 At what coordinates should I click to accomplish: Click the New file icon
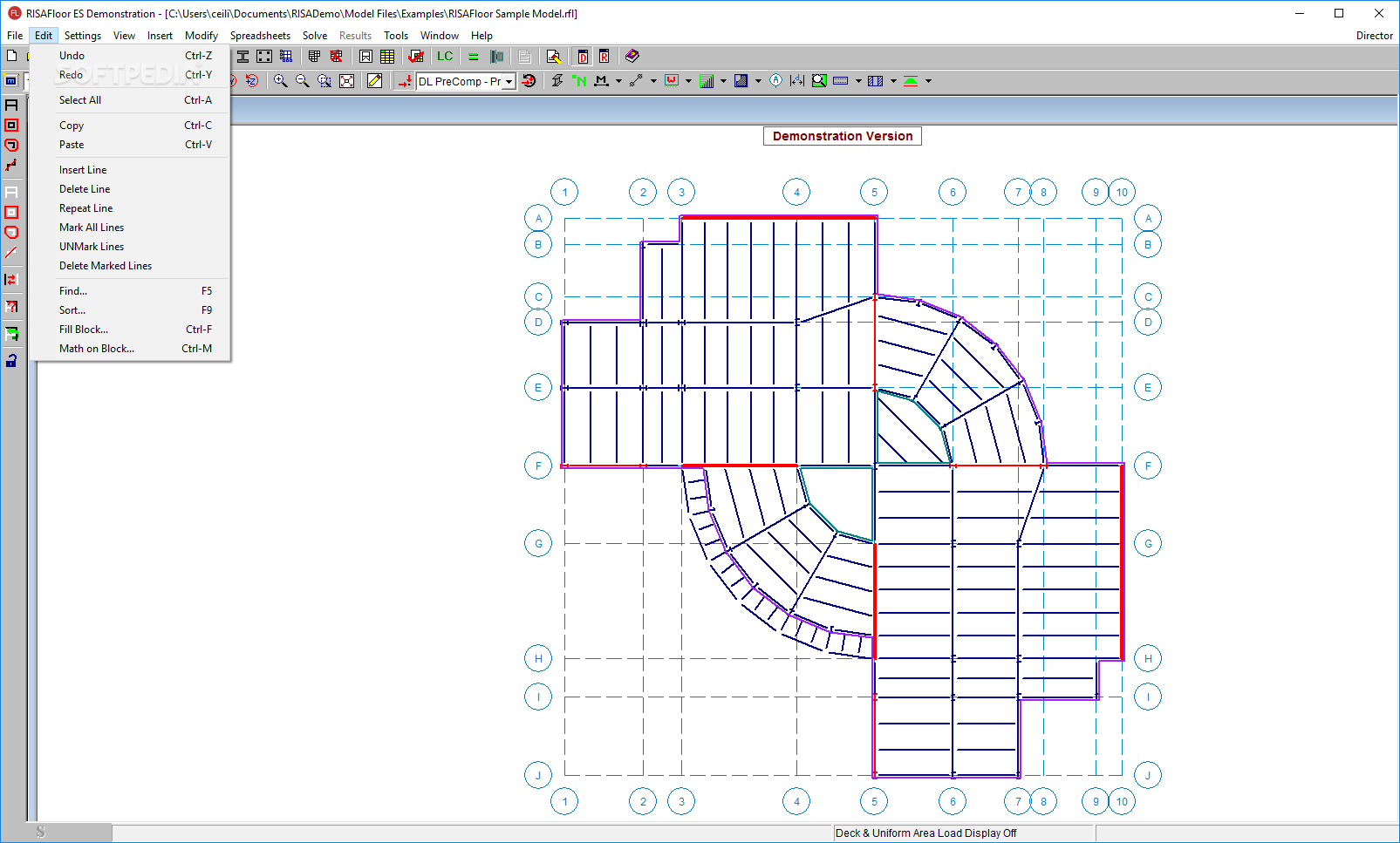point(12,56)
